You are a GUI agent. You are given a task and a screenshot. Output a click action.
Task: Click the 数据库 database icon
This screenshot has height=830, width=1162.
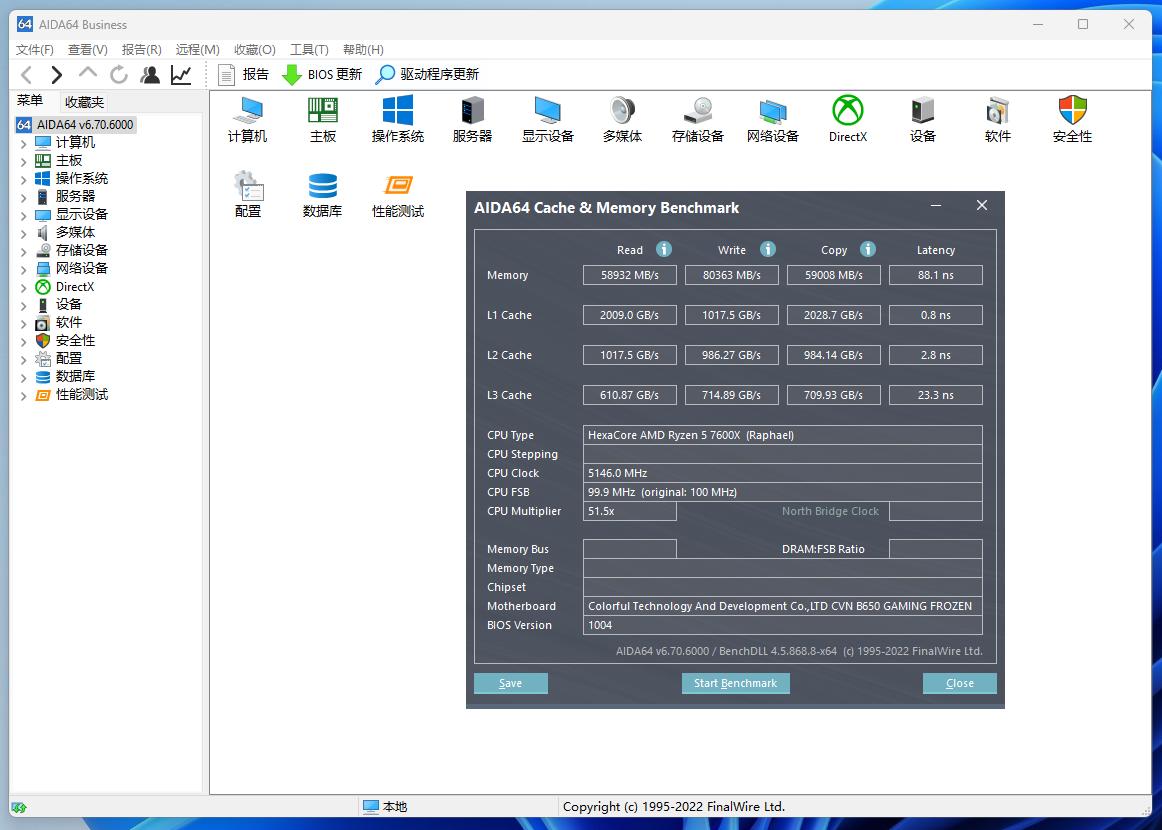tap(322, 194)
